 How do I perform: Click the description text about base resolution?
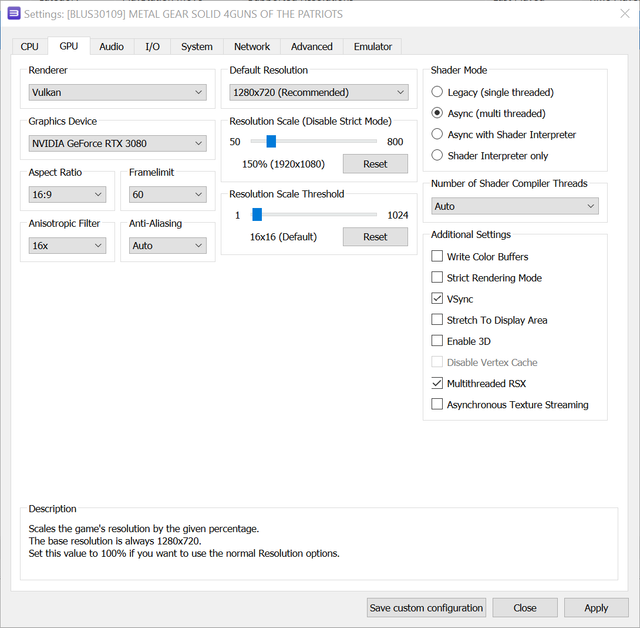click(x=115, y=541)
